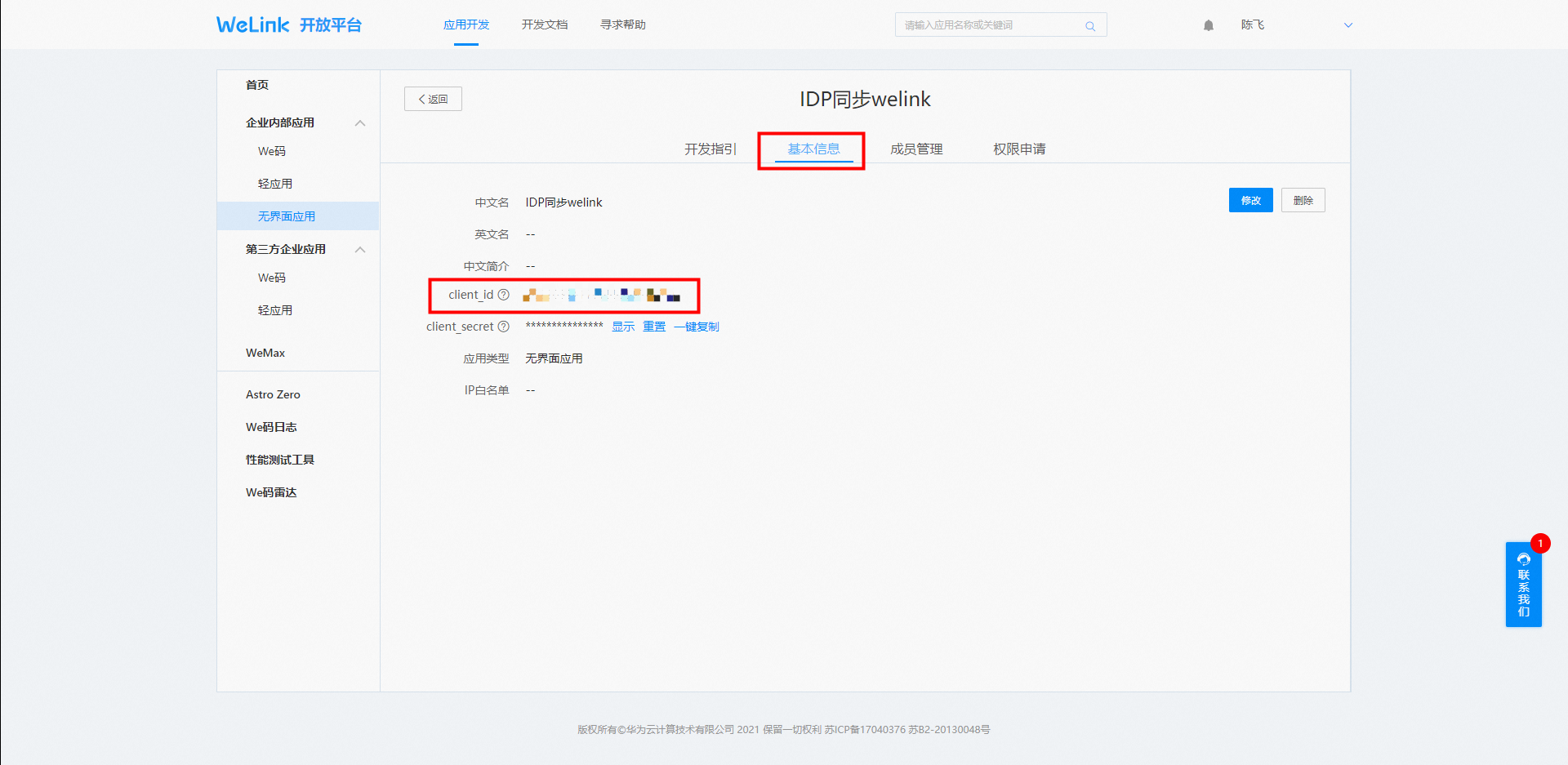Click the 返回 back button
This screenshot has width=1568, height=765.
(433, 99)
